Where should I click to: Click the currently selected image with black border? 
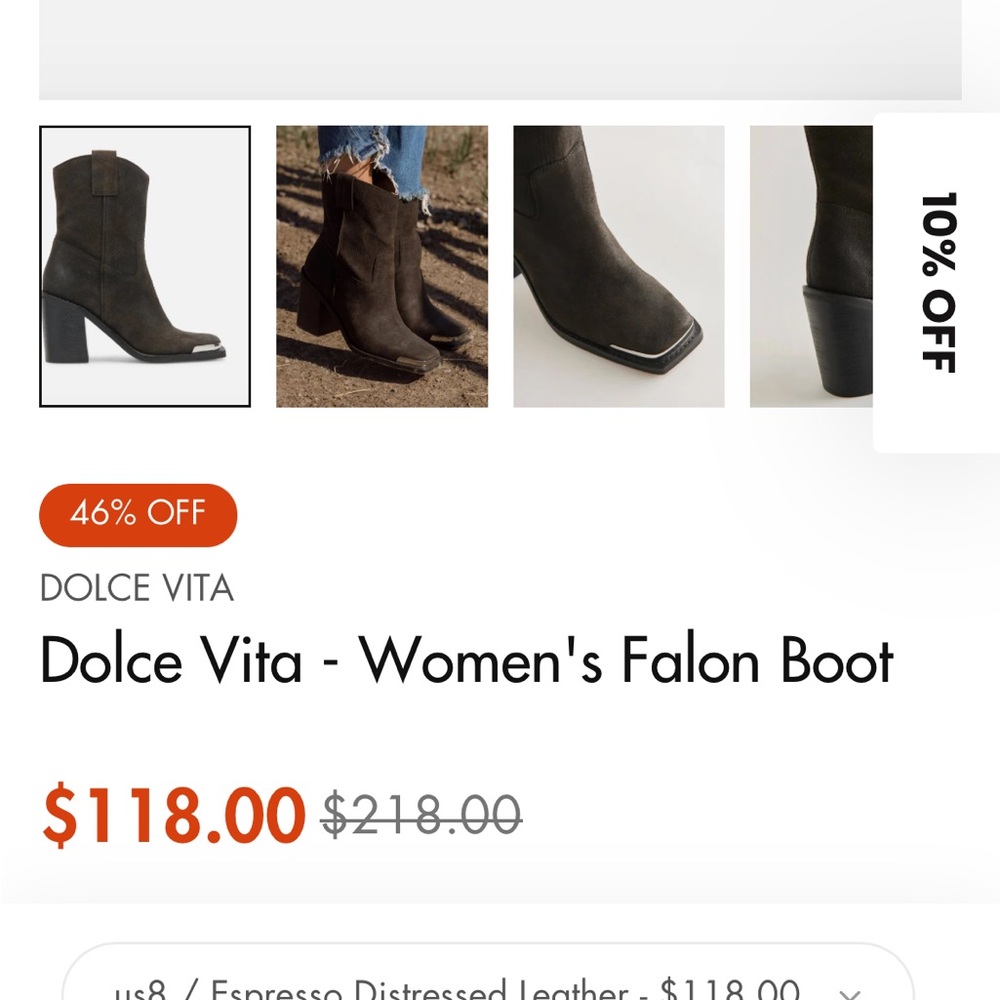coord(143,264)
